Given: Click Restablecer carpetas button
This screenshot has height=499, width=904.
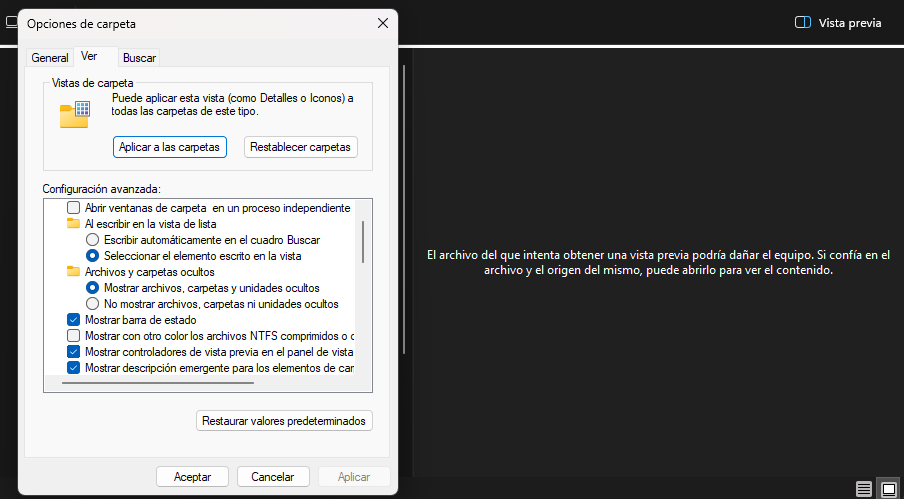Looking at the screenshot, I should coord(300,147).
